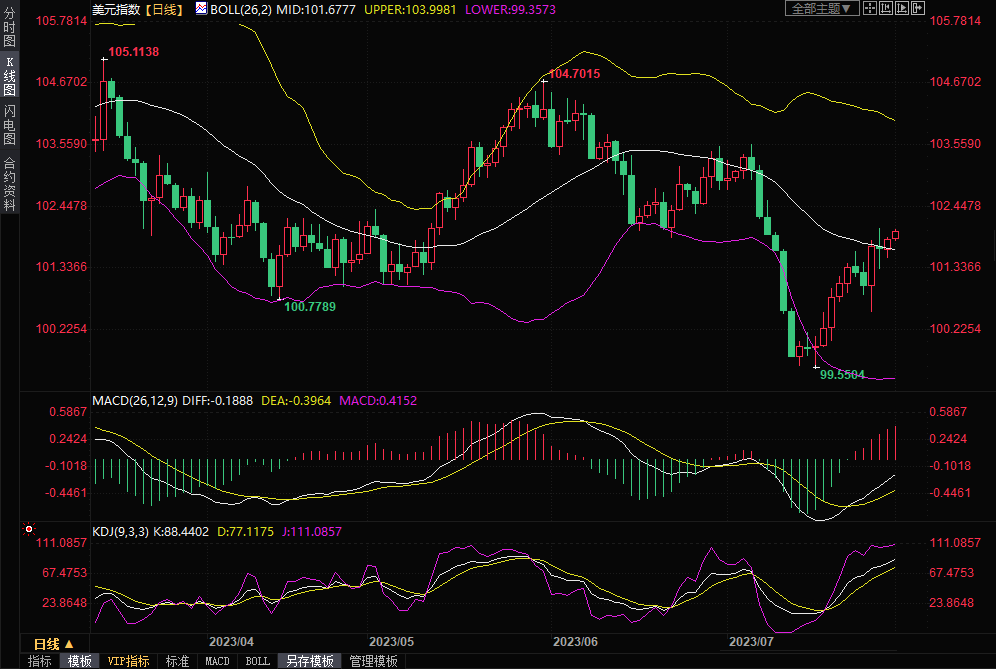Click the chart playback icon in top toolbar

click(902, 8)
